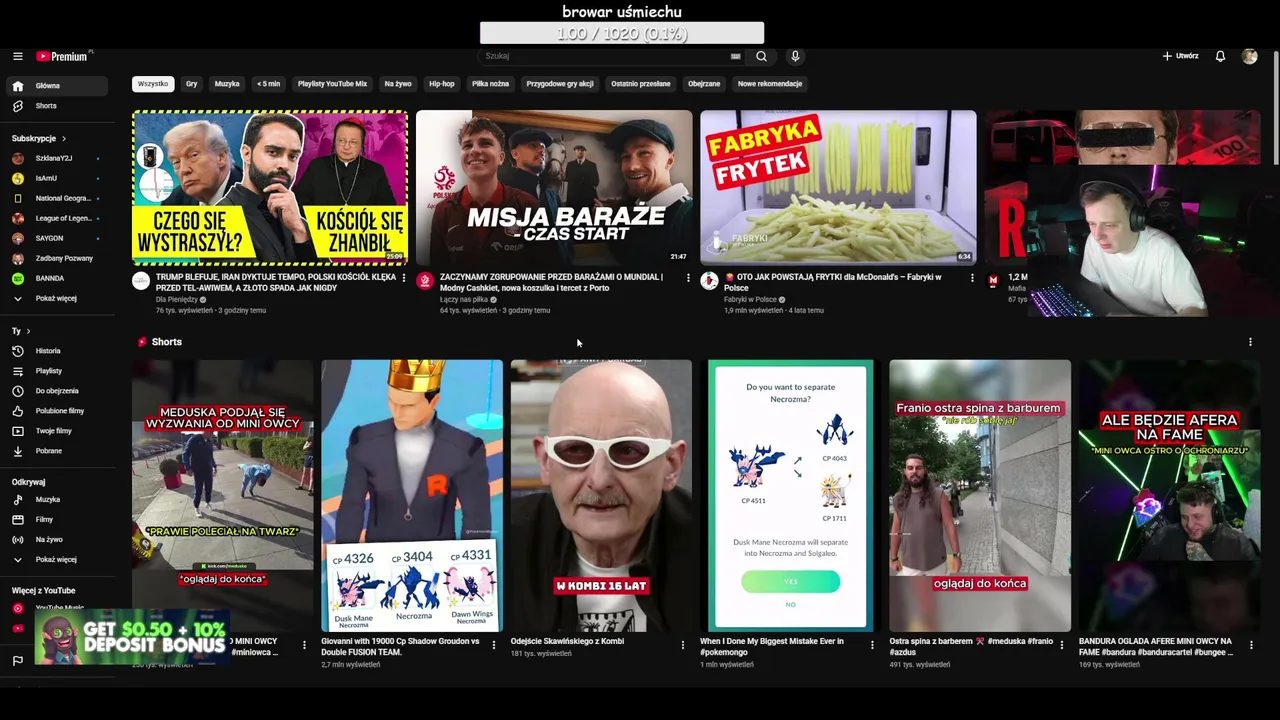Open the FABRYKA FRYTEK video thumbnail
This screenshot has width=1280, height=720.
pos(838,187)
